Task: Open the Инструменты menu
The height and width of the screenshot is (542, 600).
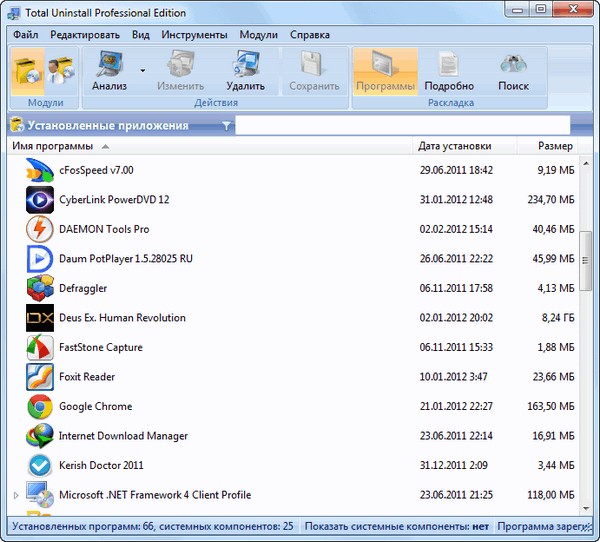Action: (x=194, y=34)
